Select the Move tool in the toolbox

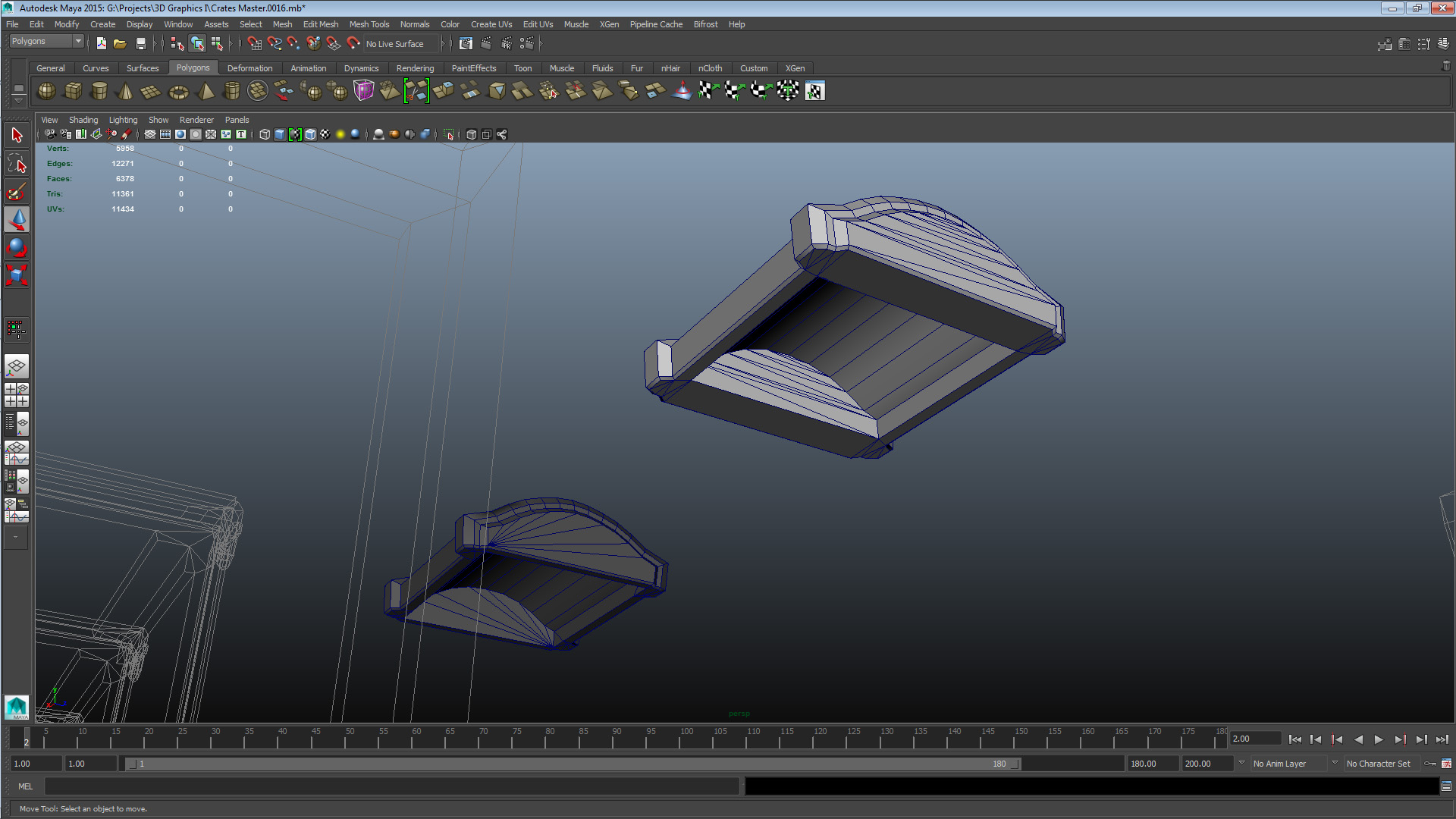(x=17, y=220)
